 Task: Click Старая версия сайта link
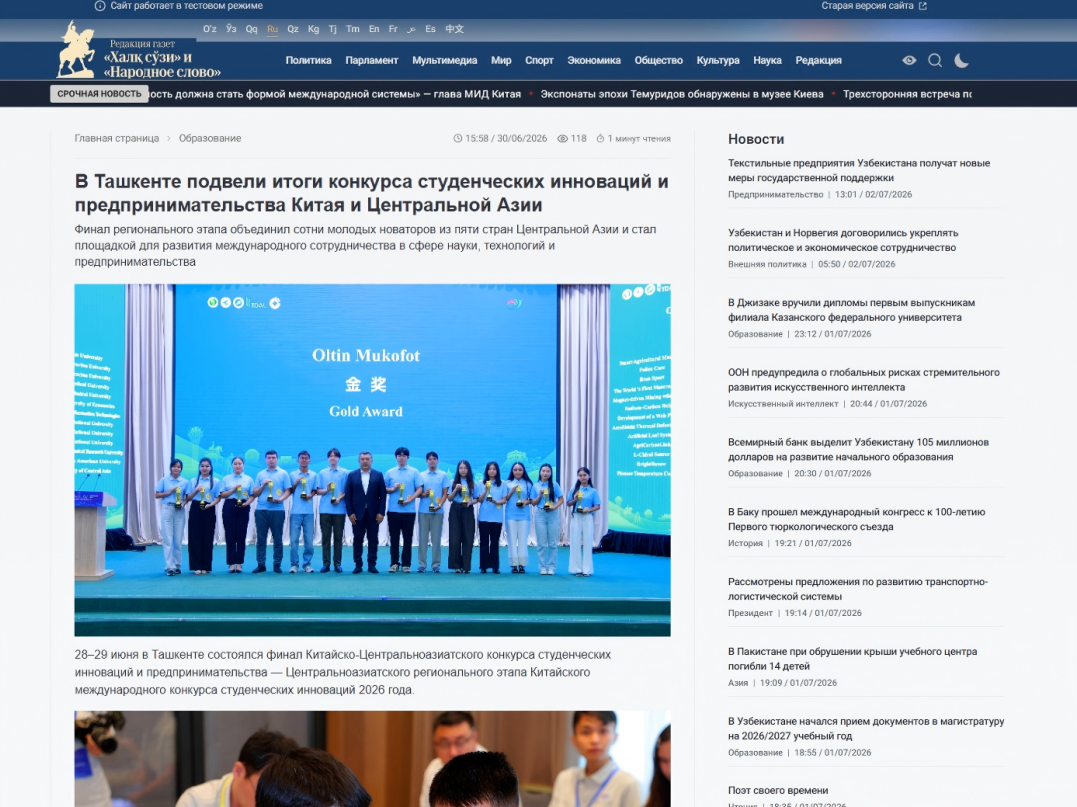[867, 5]
